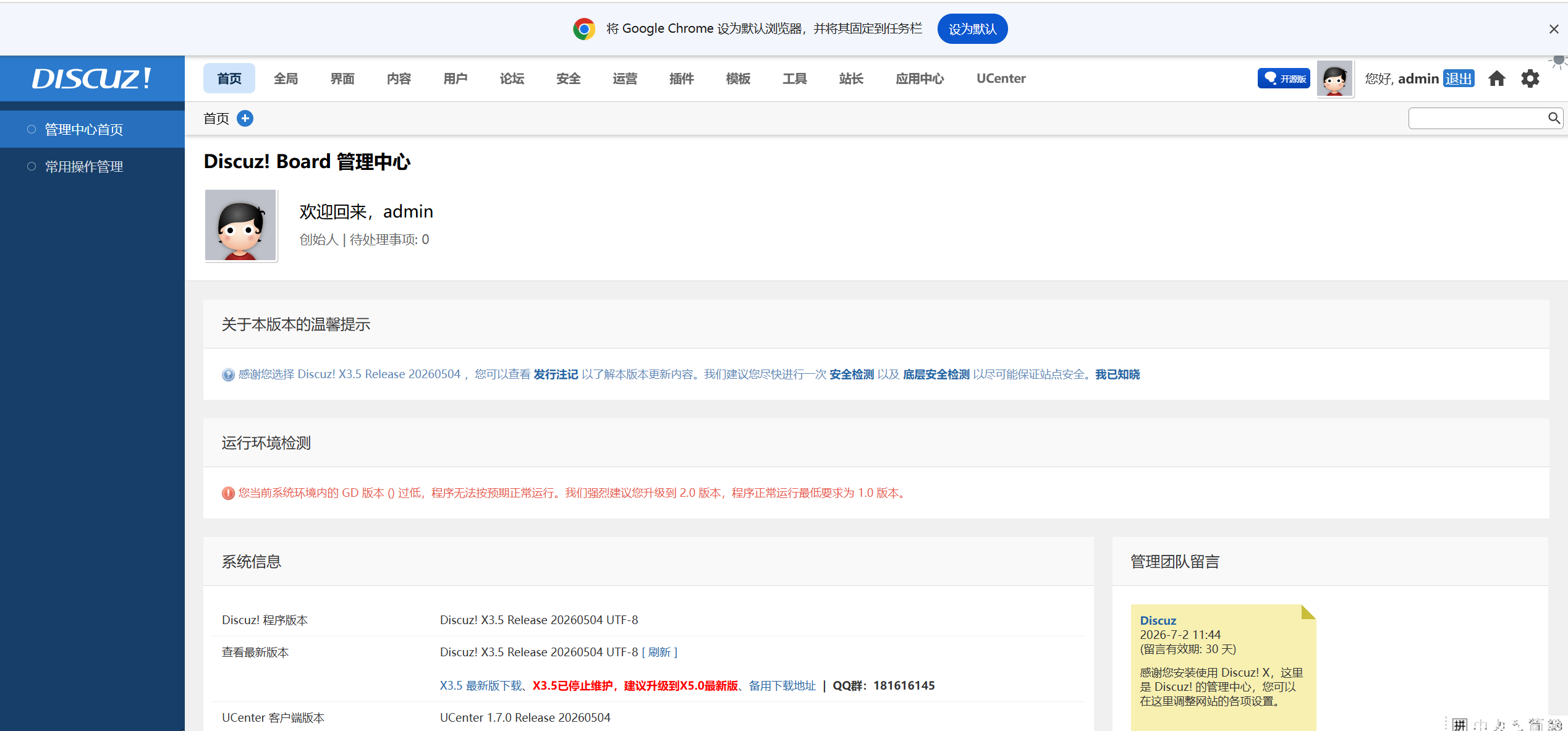
Task: Open the 发行注记 release notes link
Action: (x=556, y=374)
